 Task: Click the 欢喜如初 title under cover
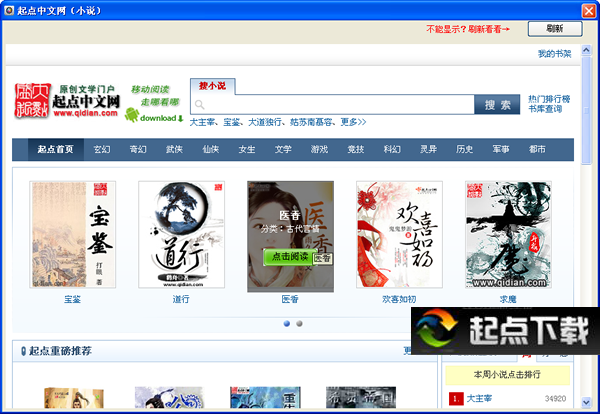(x=399, y=299)
